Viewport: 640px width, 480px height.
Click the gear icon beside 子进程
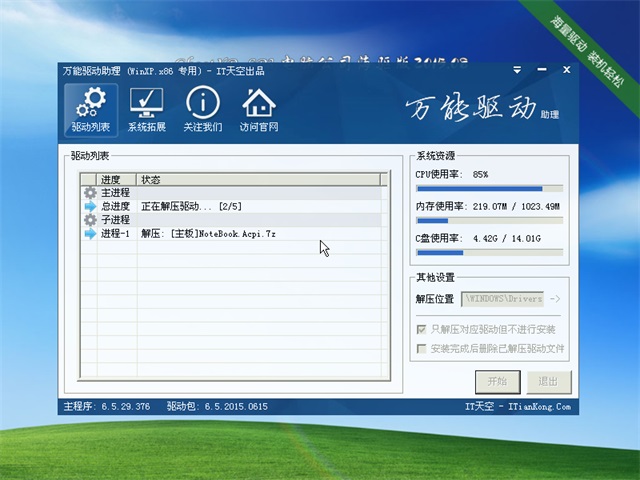coord(90,220)
